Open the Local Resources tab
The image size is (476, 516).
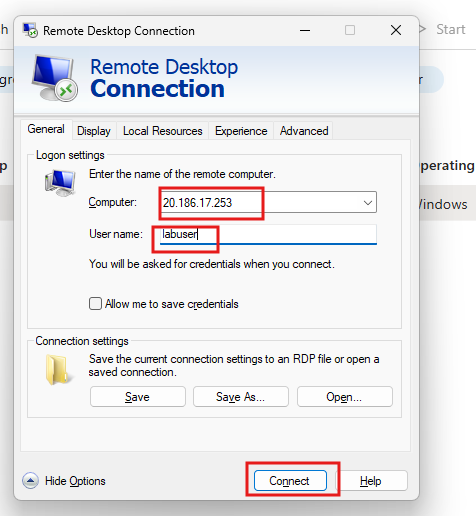point(163,131)
